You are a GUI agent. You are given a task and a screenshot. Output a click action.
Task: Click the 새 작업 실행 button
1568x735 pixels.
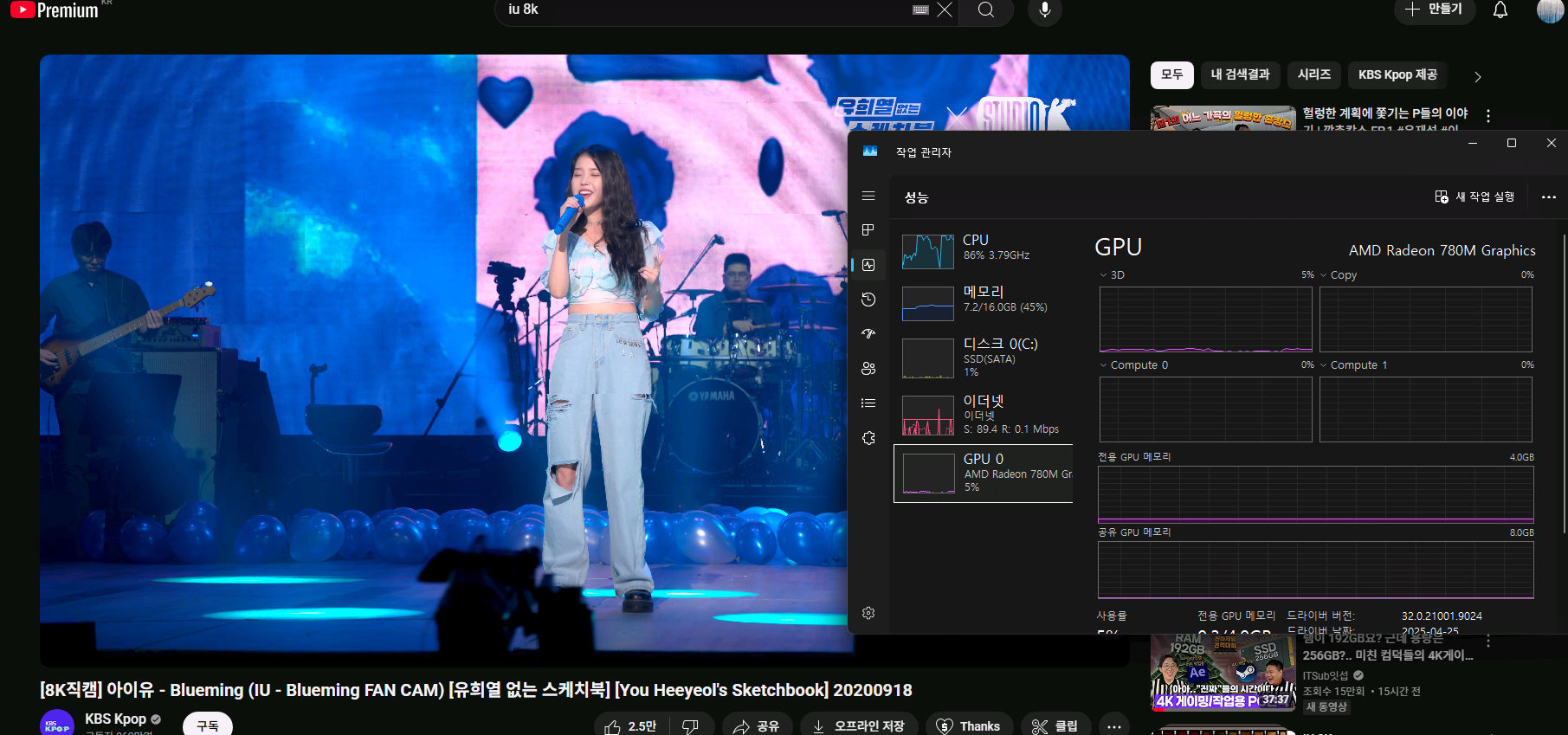pyautogui.click(x=1474, y=197)
